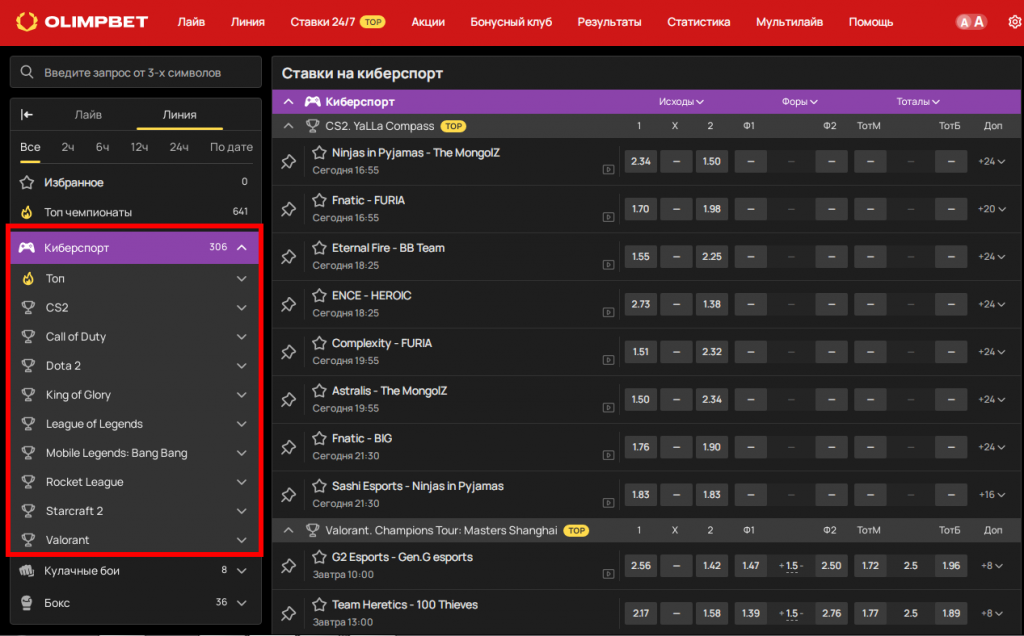The image size is (1024, 636).
Task: Bet 1.55 on Eternal Fire win
Action: pos(641,257)
